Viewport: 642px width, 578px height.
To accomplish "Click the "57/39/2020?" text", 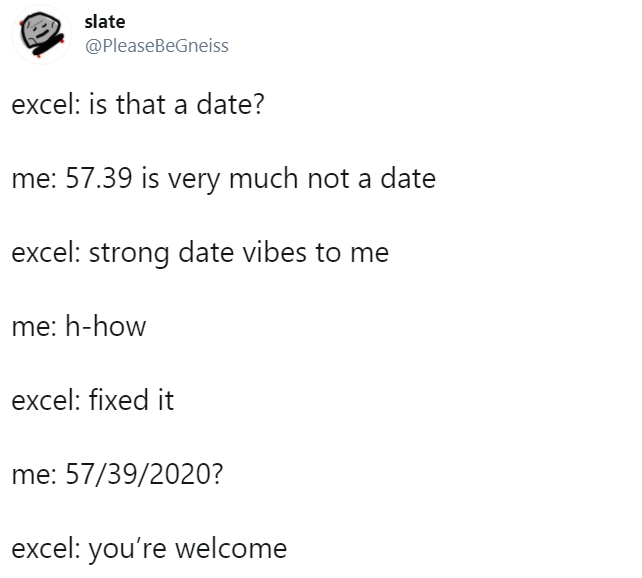I will point(145,474).
